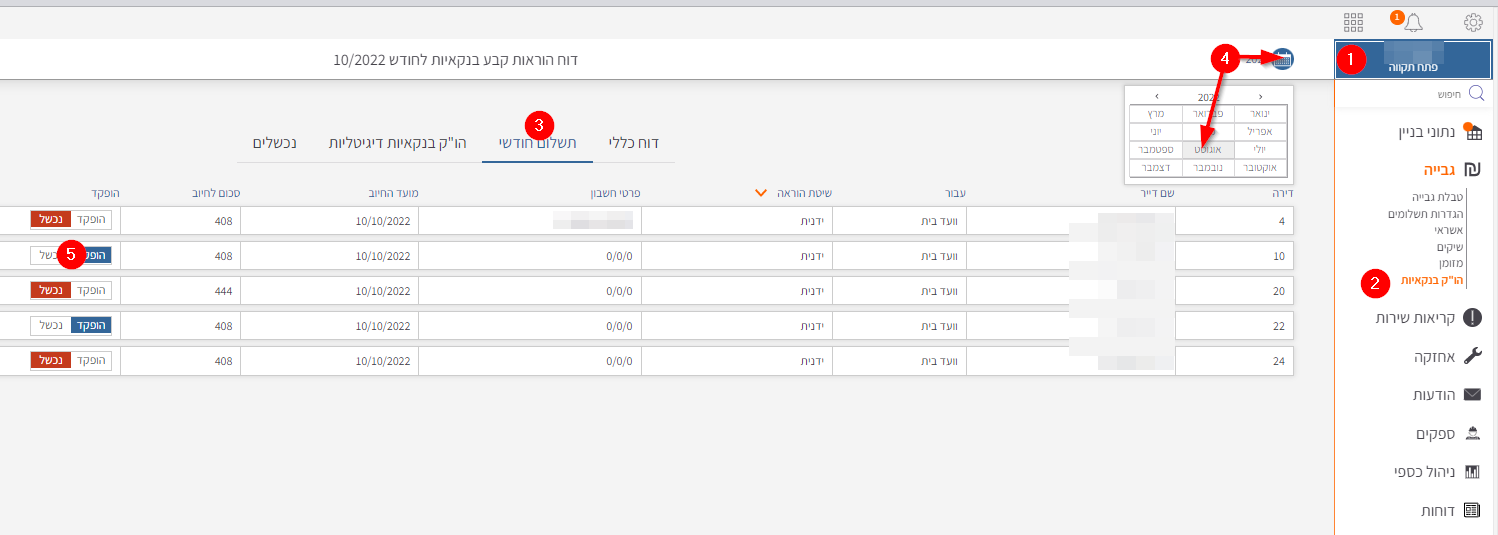This screenshot has height=535, width=1498.
Task: Open the apps grid icon
Action: [1353, 22]
